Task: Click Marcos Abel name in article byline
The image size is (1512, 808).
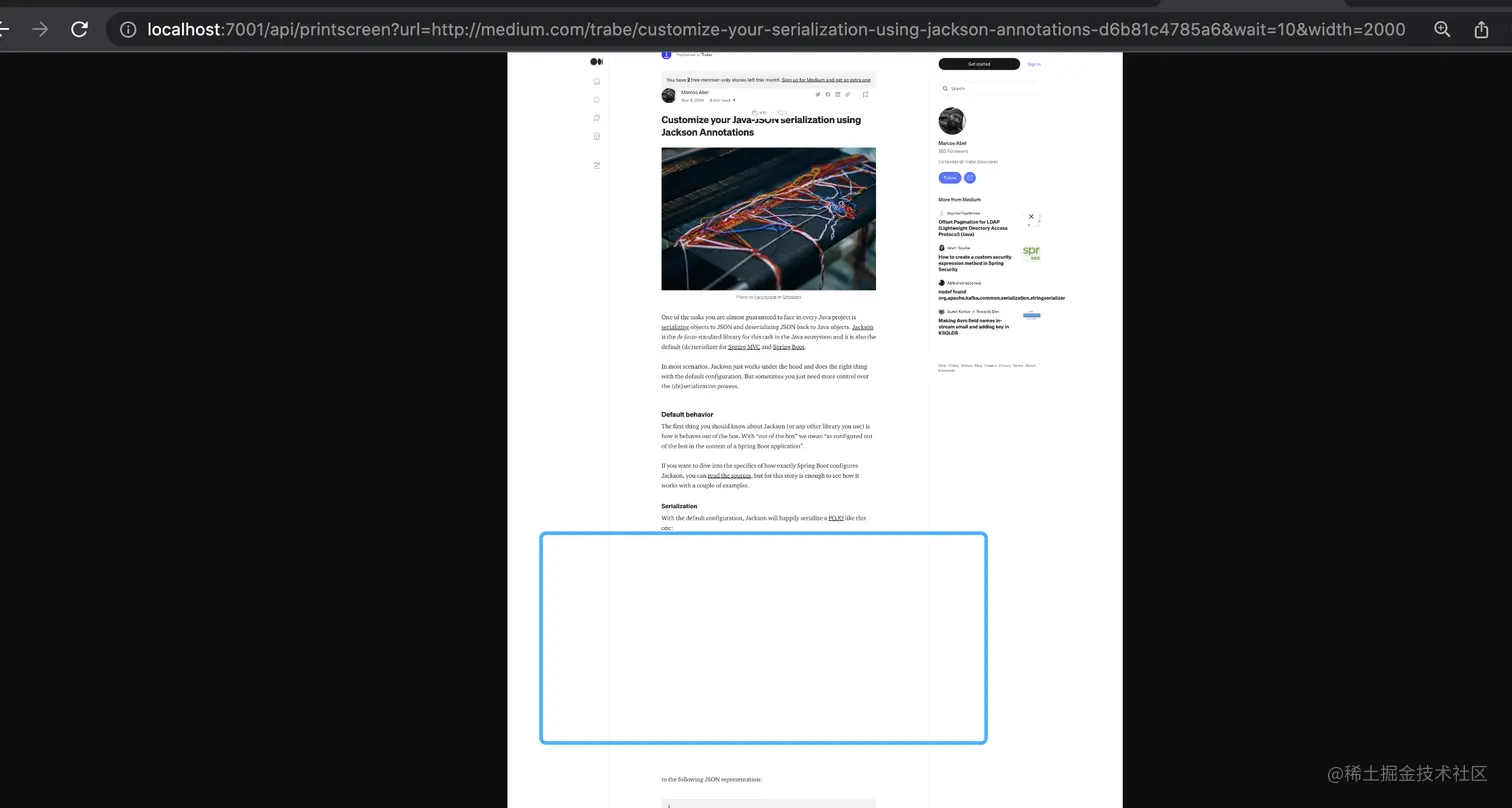Action: point(695,92)
